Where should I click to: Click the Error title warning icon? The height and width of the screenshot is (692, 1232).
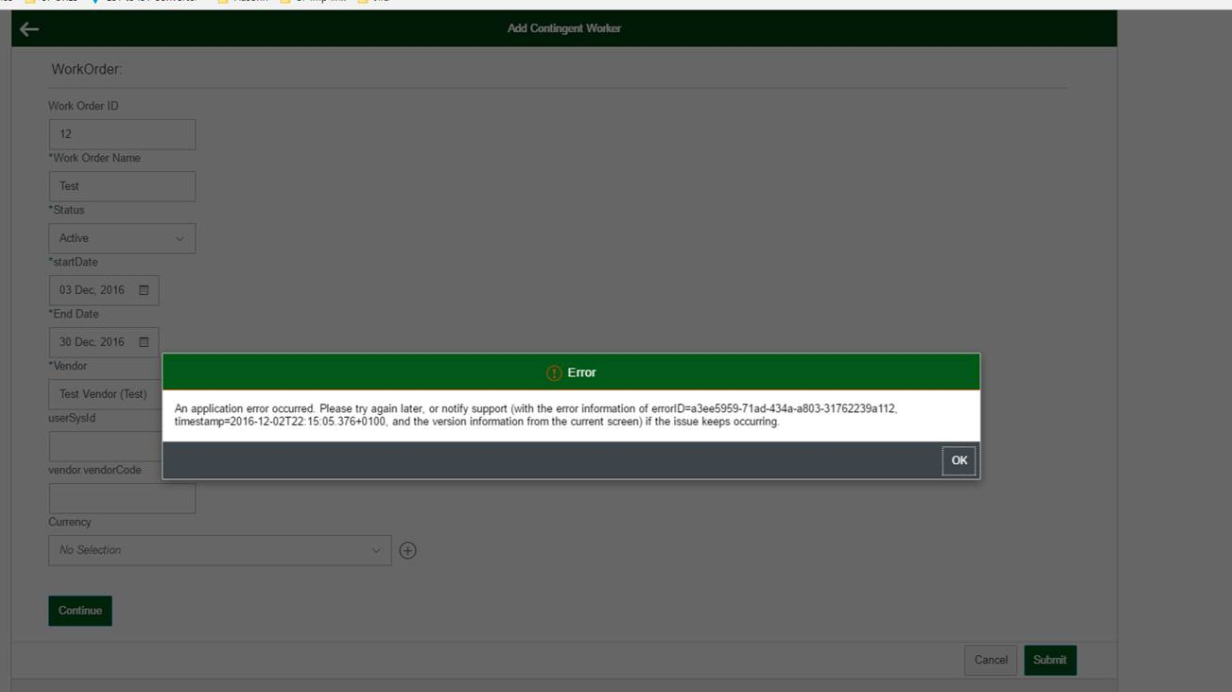click(x=554, y=373)
